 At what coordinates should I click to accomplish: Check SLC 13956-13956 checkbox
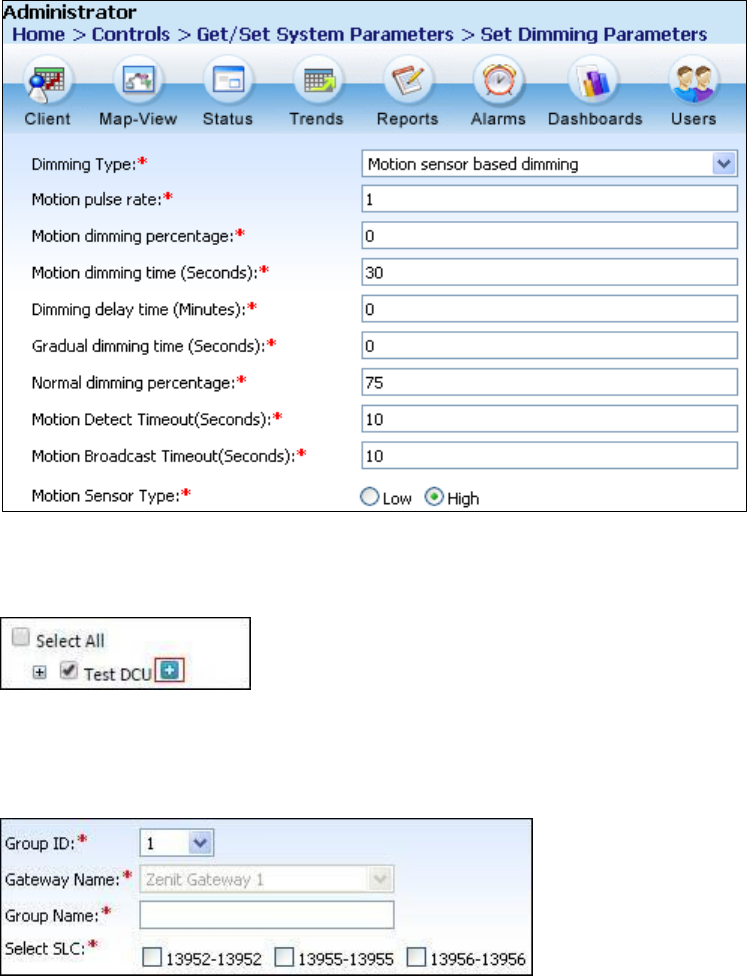pos(416,957)
